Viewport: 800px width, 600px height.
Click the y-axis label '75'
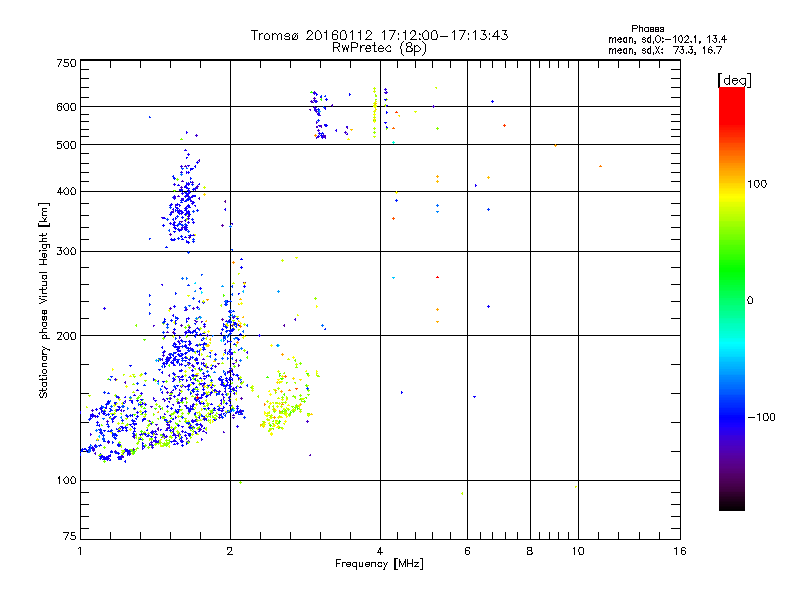point(70,536)
